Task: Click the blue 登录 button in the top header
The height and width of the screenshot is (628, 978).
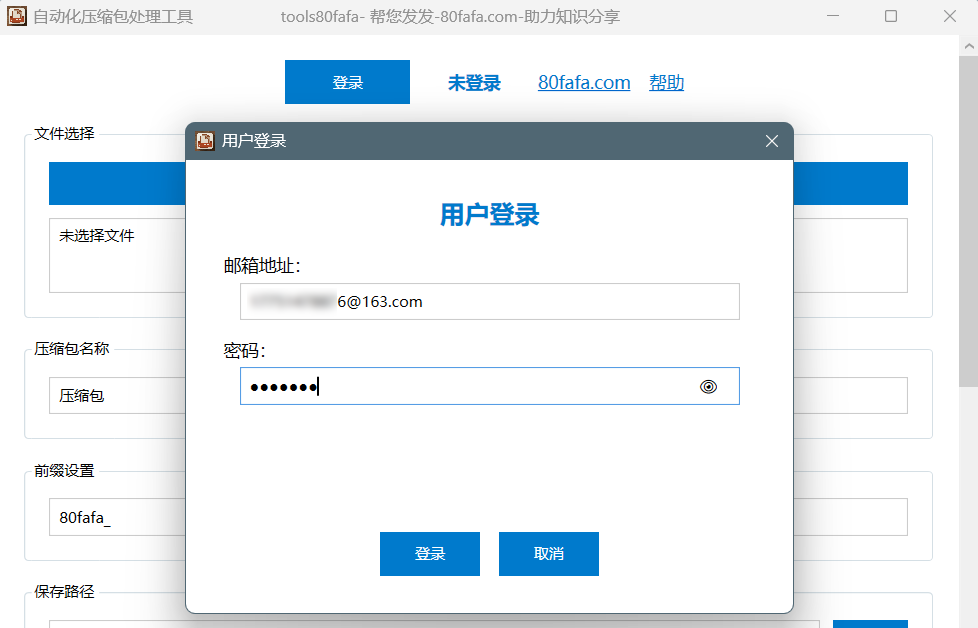Action: [347, 82]
